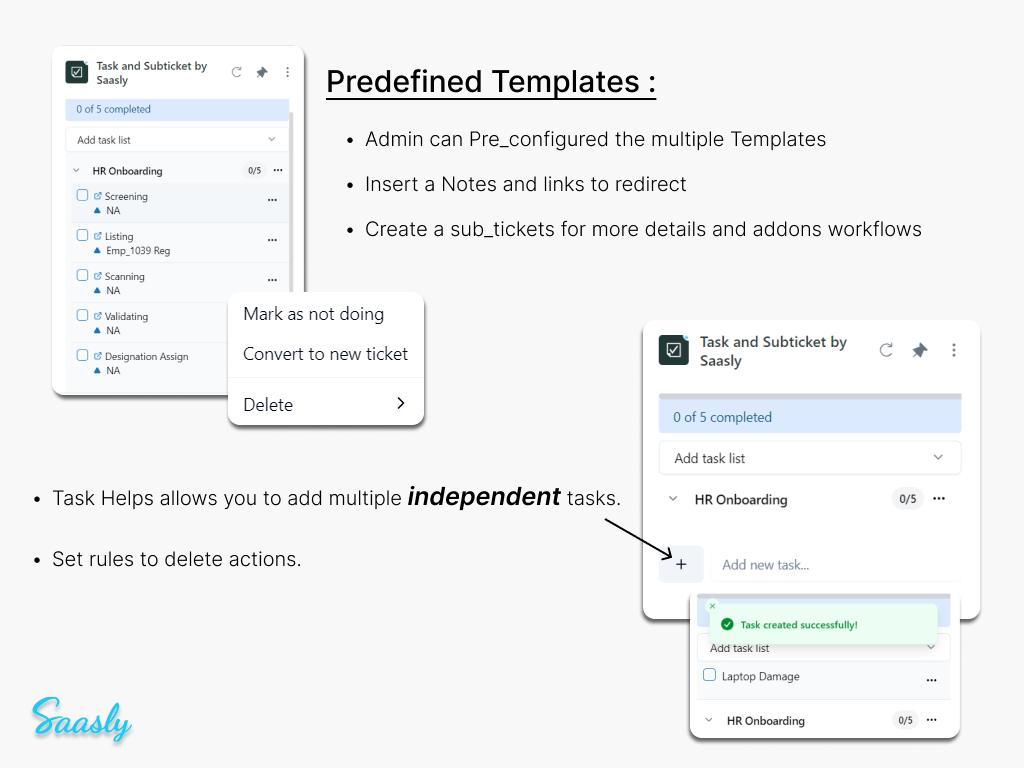This screenshot has width=1024, height=768.
Task: Click the refresh icon in left panel header
Action: [x=237, y=72]
